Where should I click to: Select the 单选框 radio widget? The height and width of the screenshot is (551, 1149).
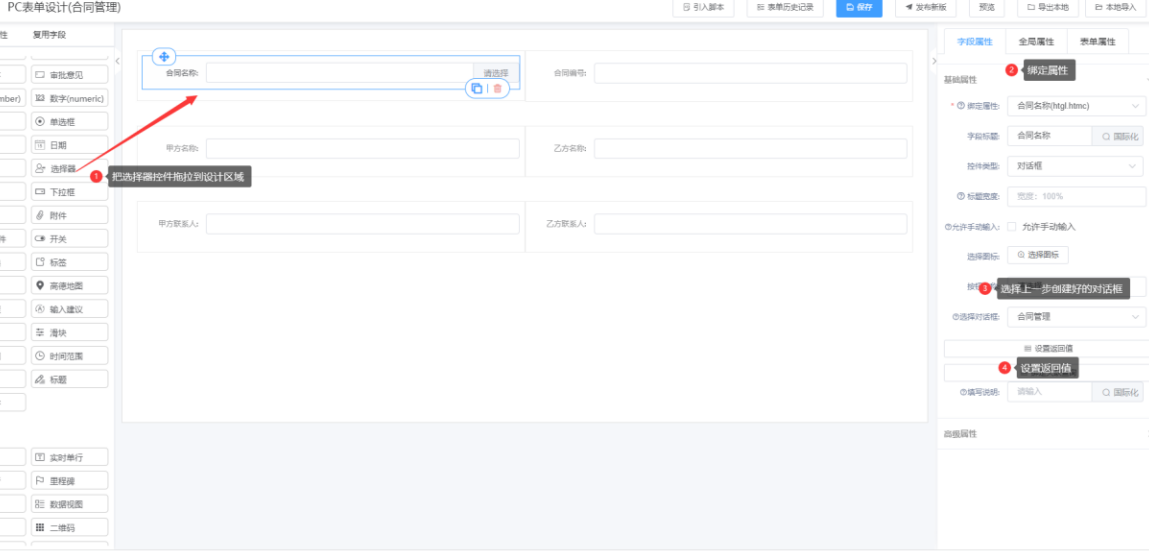[70, 122]
